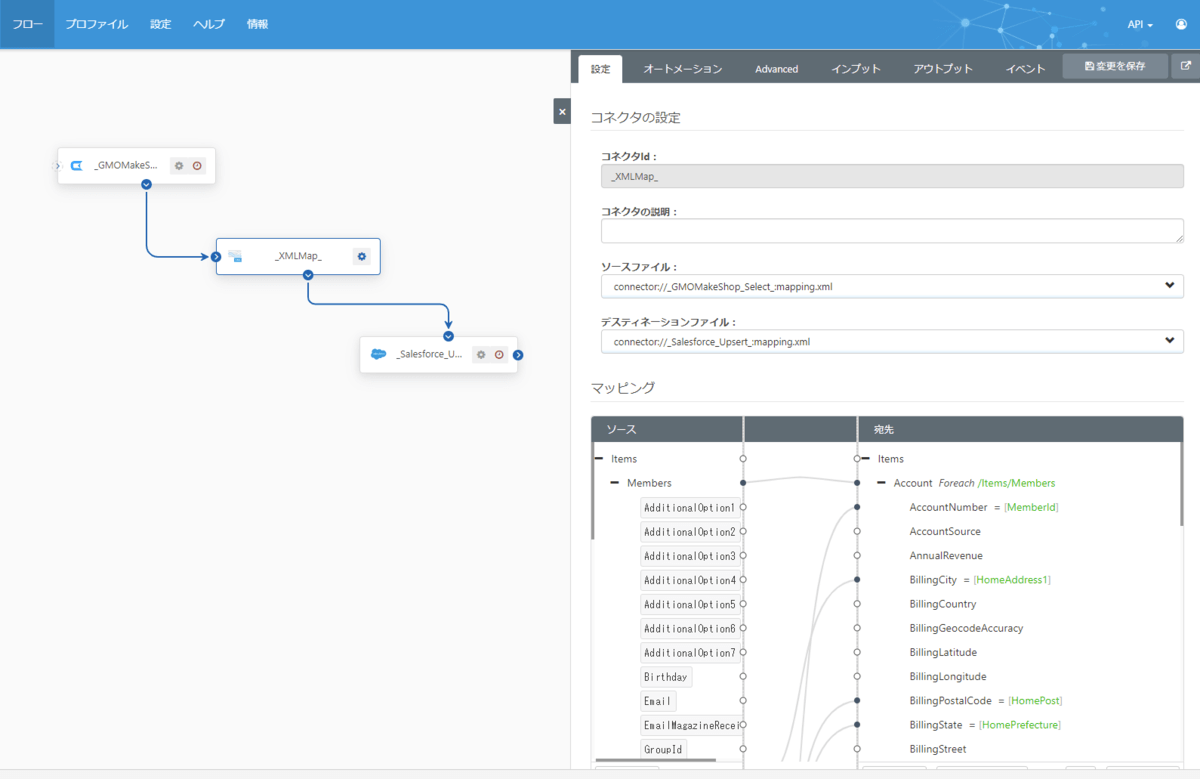Open the プロファイル menu
The height and width of the screenshot is (779, 1200).
point(97,24)
